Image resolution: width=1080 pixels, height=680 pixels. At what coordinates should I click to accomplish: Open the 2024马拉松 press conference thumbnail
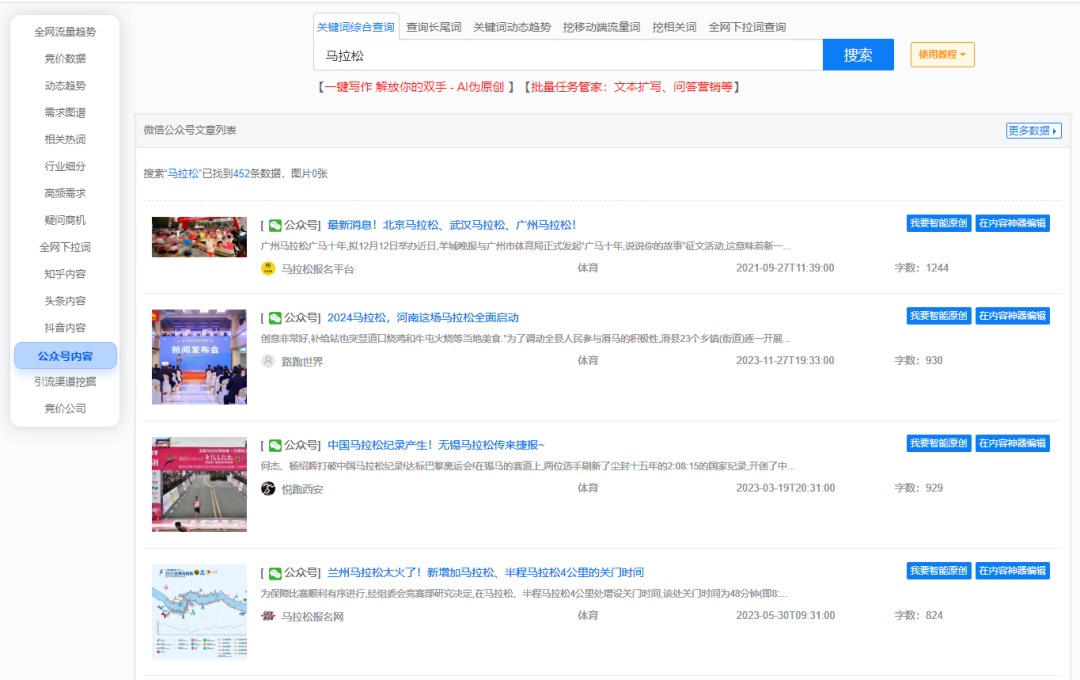199,357
